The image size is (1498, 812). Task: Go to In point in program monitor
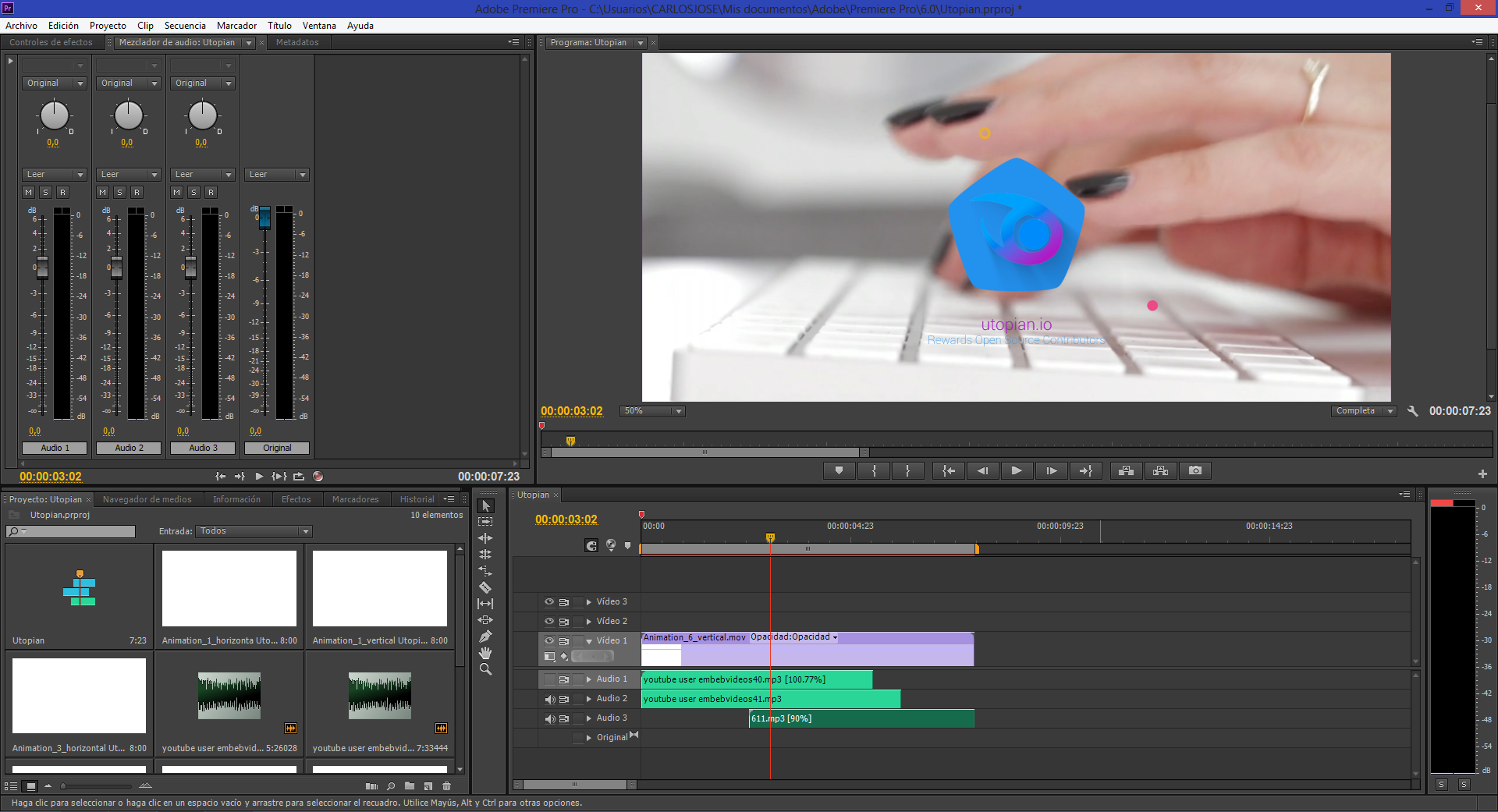pyautogui.click(x=948, y=470)
